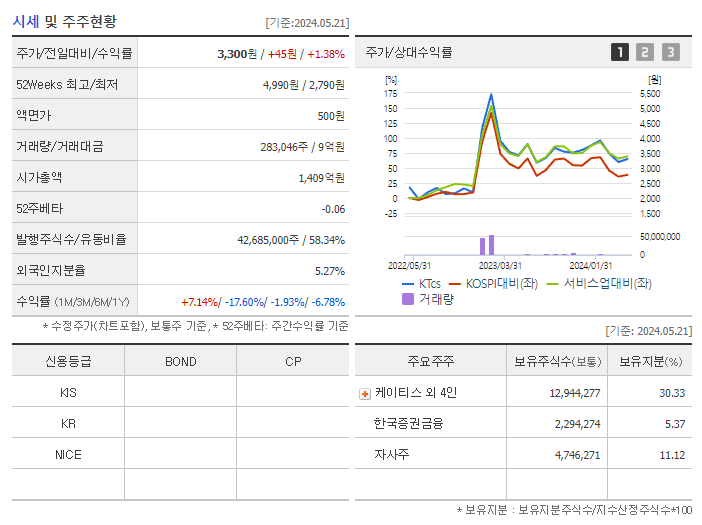This screenshot has width=702, height=525.
Task: Select the 거래량/거래대금 row label
Action: tap(60, 146)
